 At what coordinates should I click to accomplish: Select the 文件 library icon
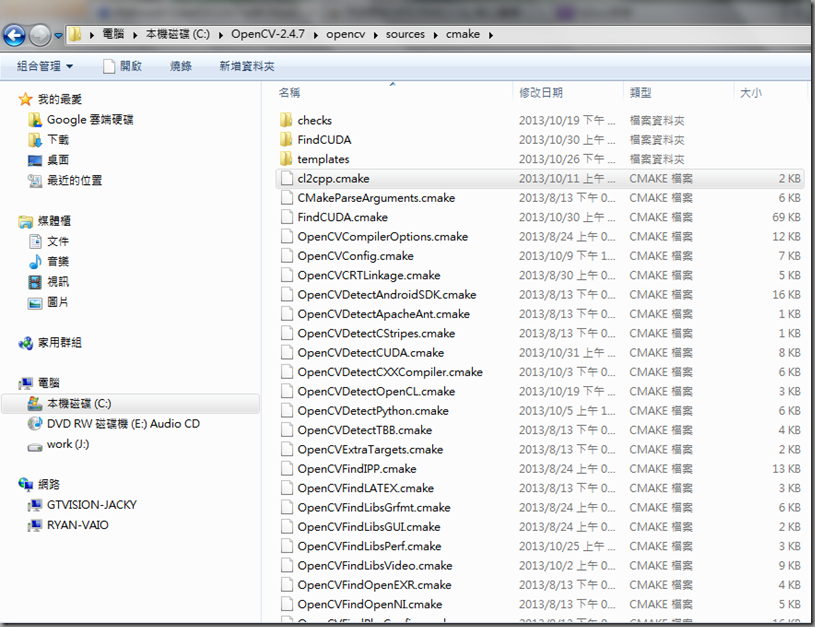[35, 241]
